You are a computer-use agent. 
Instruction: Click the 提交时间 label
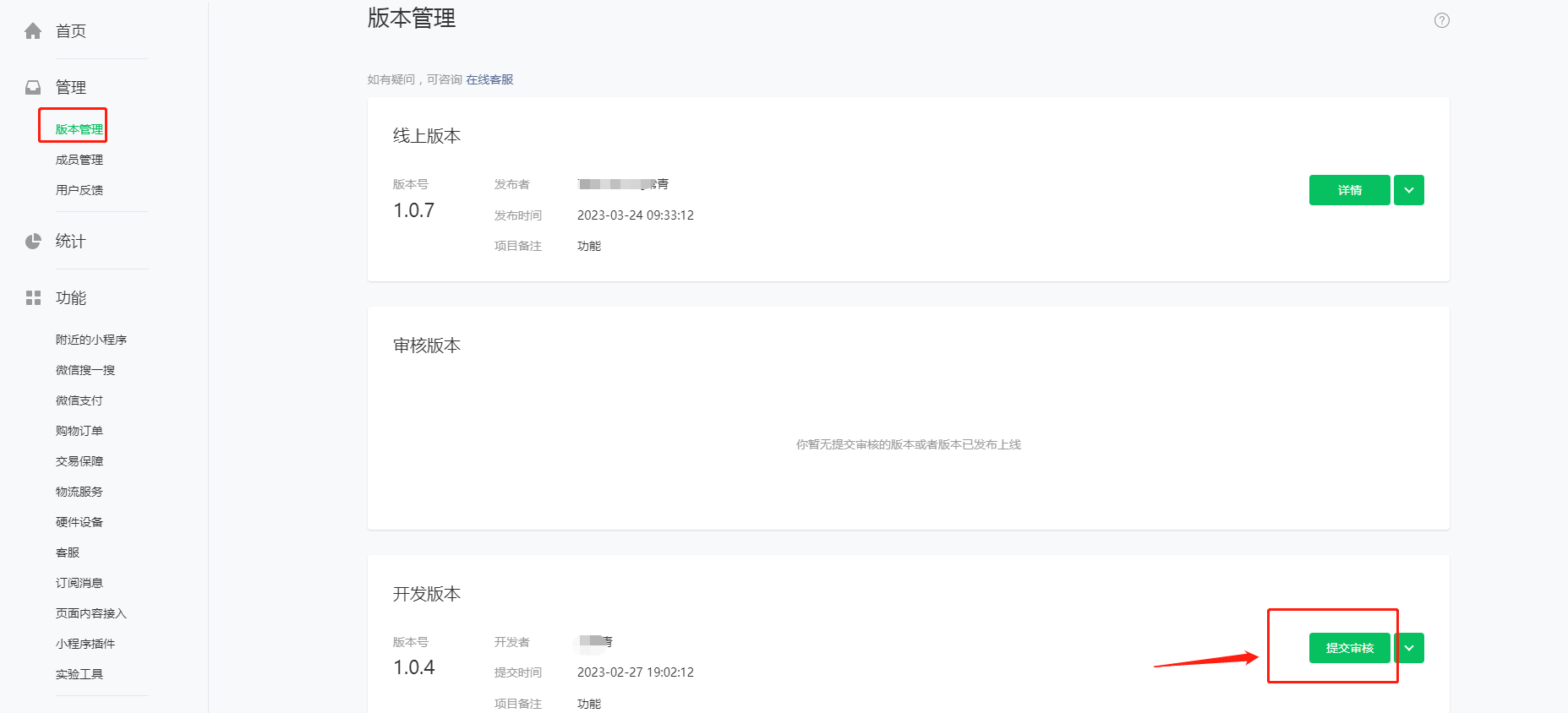coord(518,672)
